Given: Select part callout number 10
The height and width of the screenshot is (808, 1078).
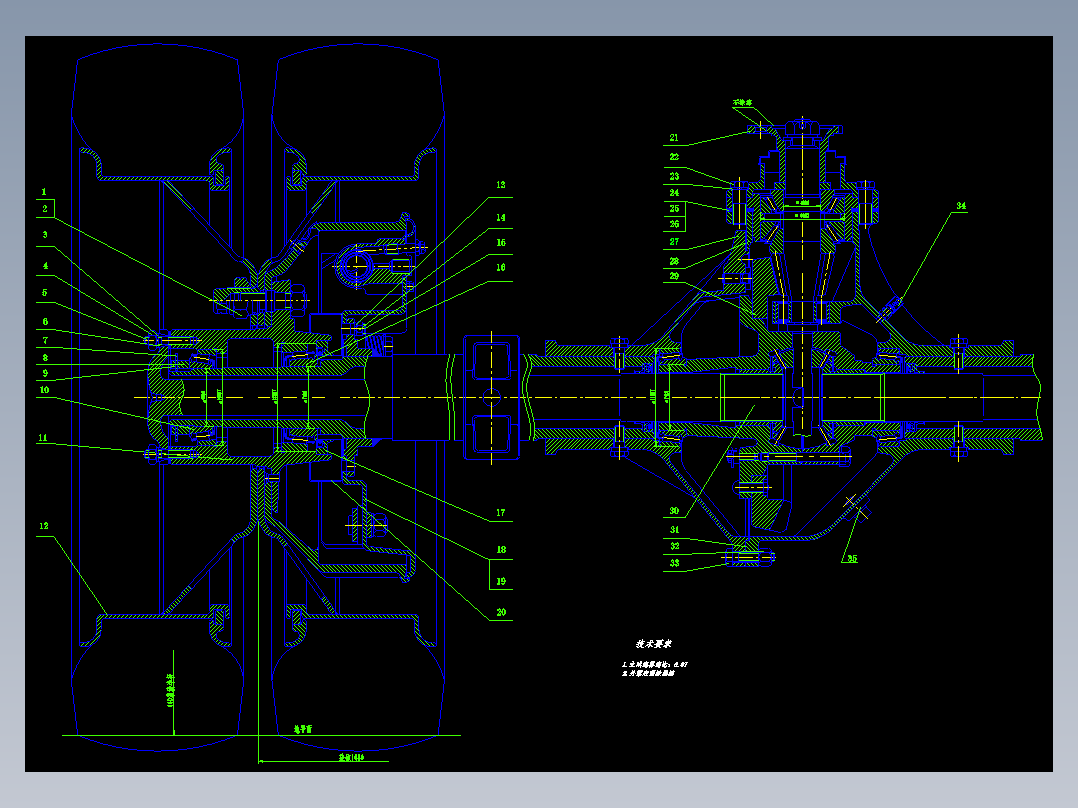Looking at the screenshot, I should click(45, 390).
